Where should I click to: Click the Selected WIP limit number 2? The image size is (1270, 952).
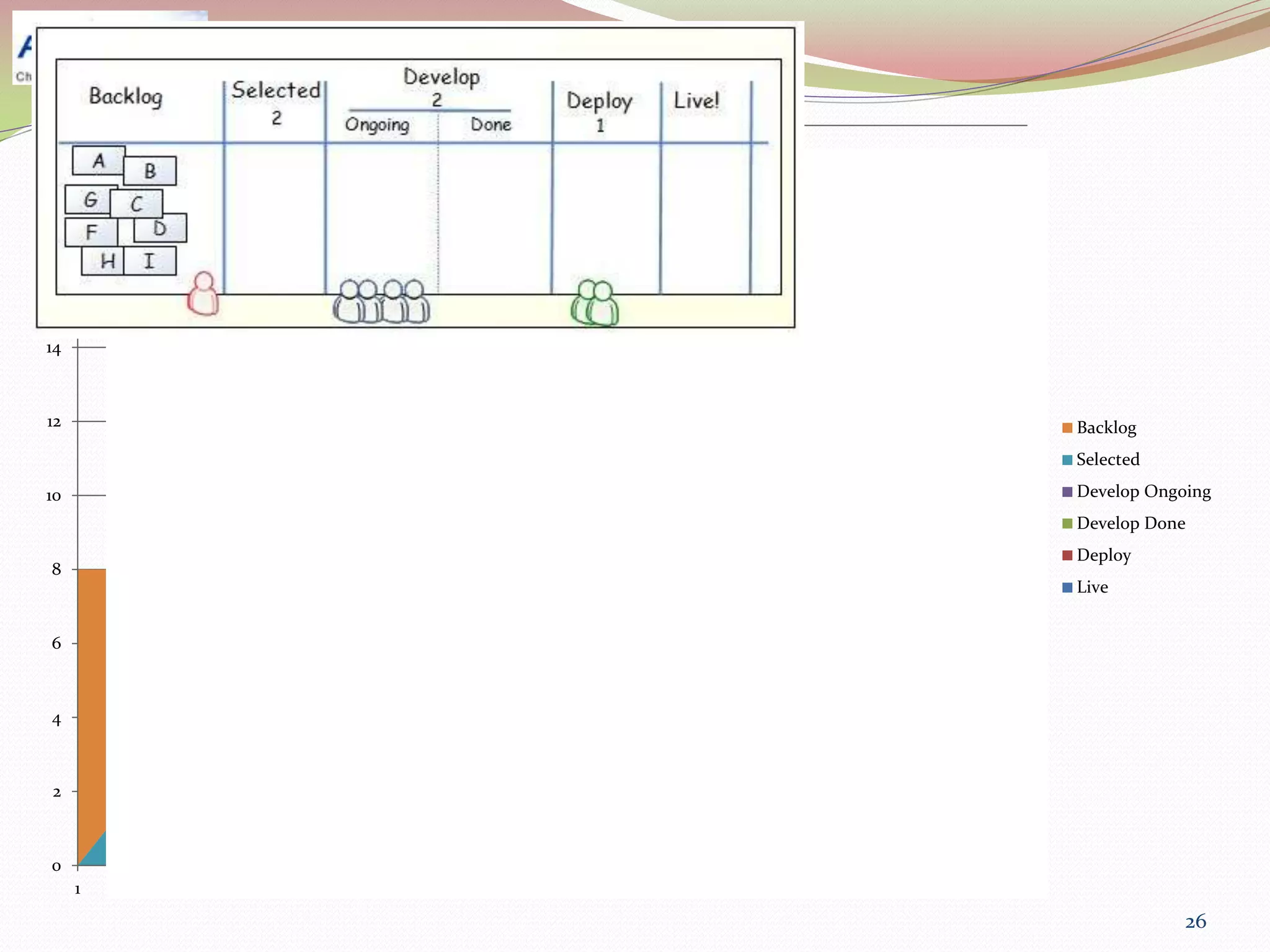coord(277,117)
